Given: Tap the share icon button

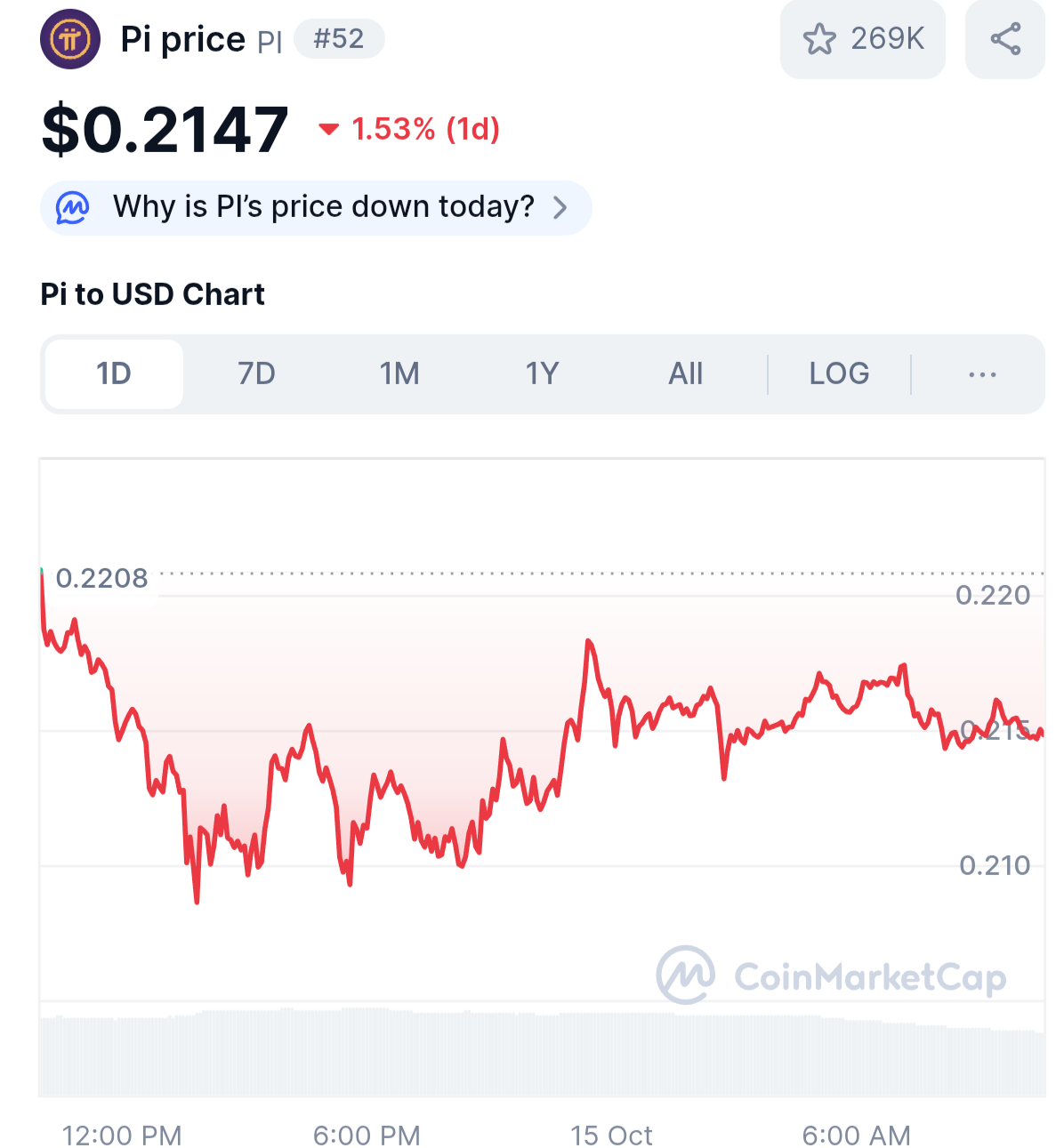Looking at the screenshot, I should pyautogui.click(x=1005, y=39).
